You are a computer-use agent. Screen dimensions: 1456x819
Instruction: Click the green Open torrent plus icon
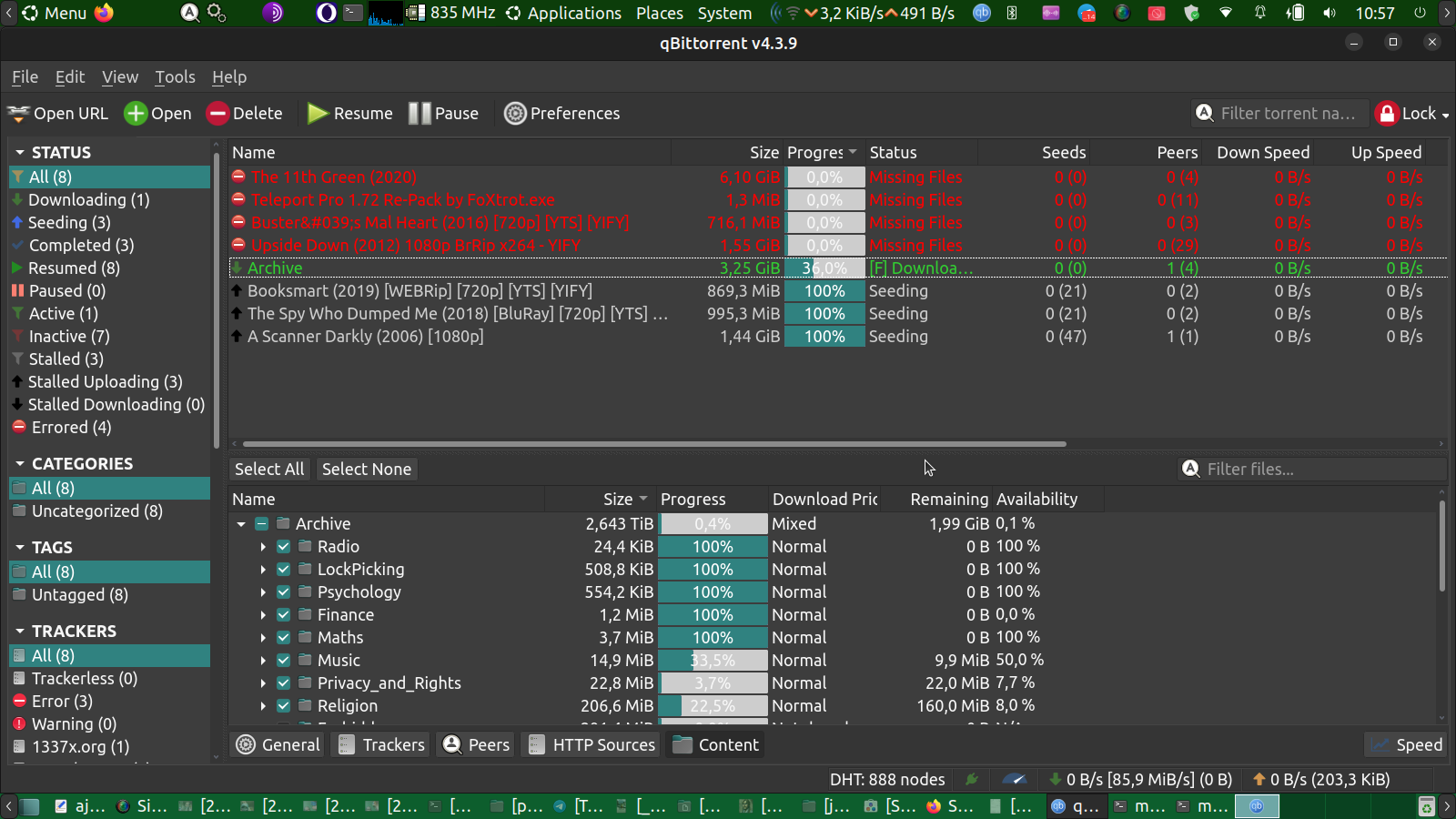[136, 114]
